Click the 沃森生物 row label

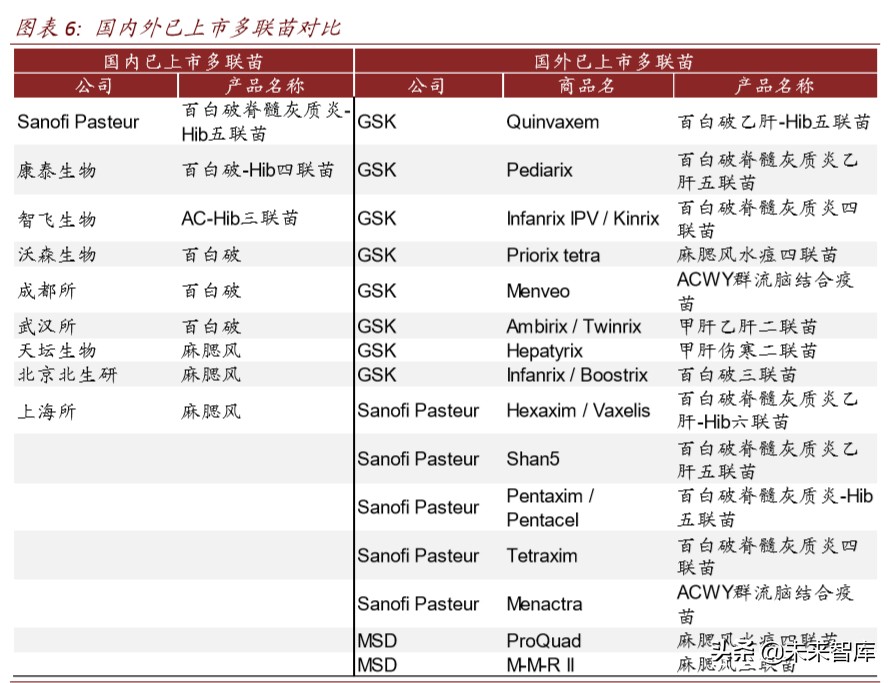click(57, 255)
